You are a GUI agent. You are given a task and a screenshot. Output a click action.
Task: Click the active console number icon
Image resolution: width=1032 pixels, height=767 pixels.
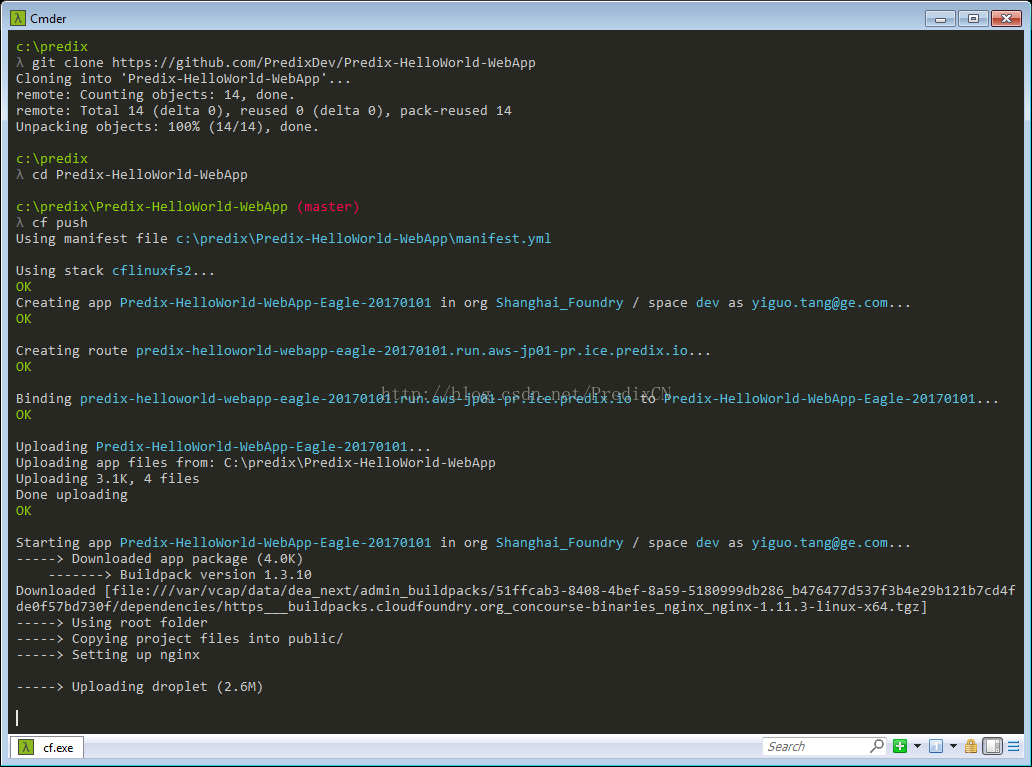coord(935,746)
